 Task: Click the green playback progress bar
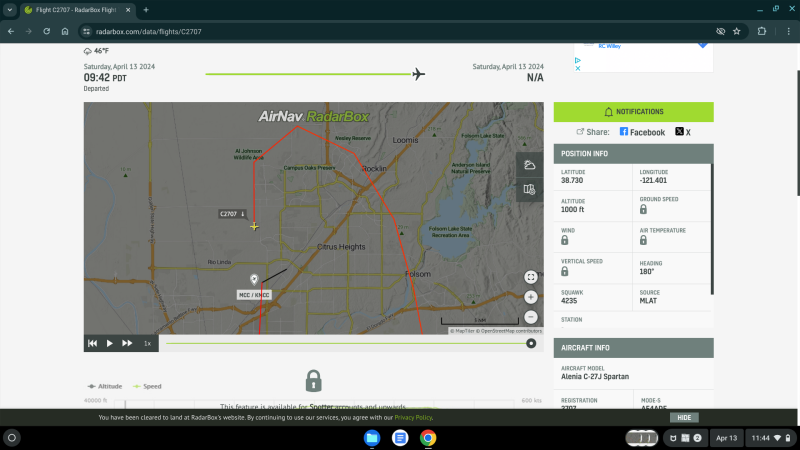(347, 343)
